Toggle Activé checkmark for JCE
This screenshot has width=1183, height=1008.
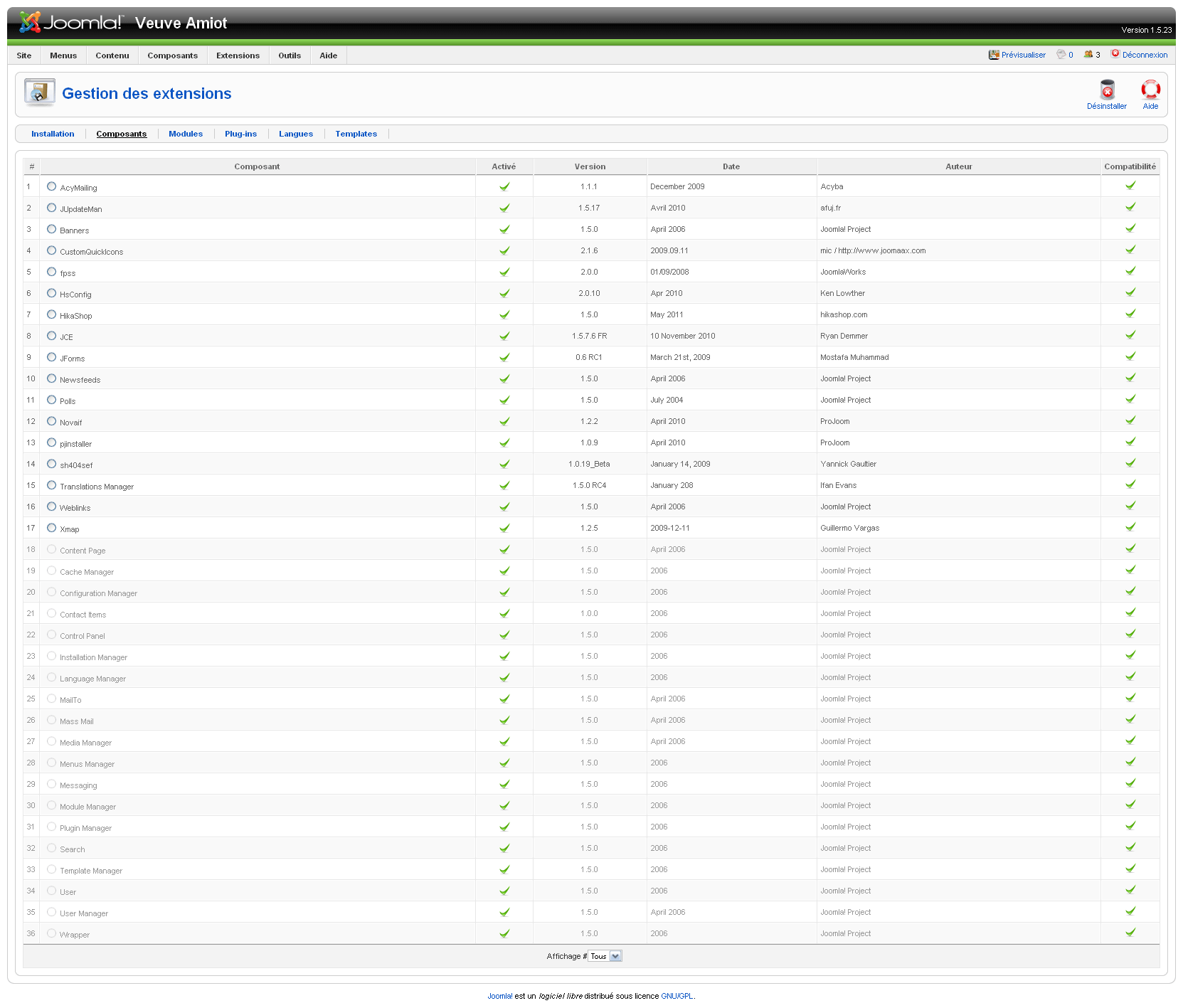coord(504,336)
